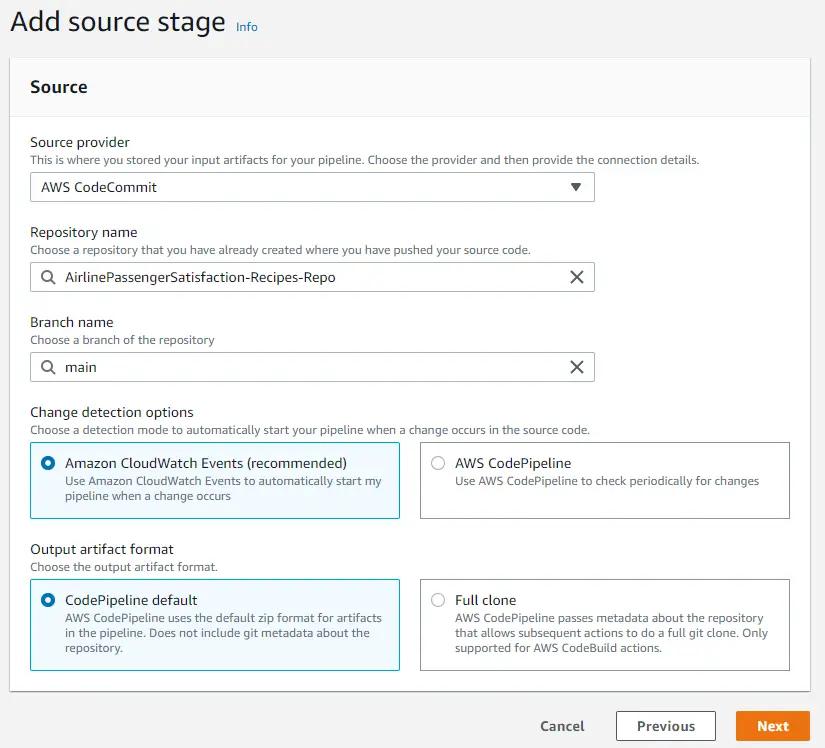Click the Repository name search field
825x748 pixels.
tap(312, 277)
